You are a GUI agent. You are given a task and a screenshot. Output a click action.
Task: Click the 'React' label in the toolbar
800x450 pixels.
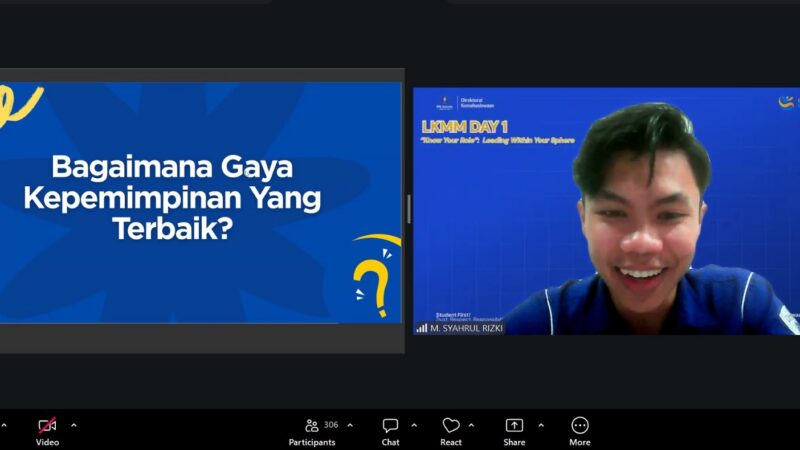click(x=451, y=442)
